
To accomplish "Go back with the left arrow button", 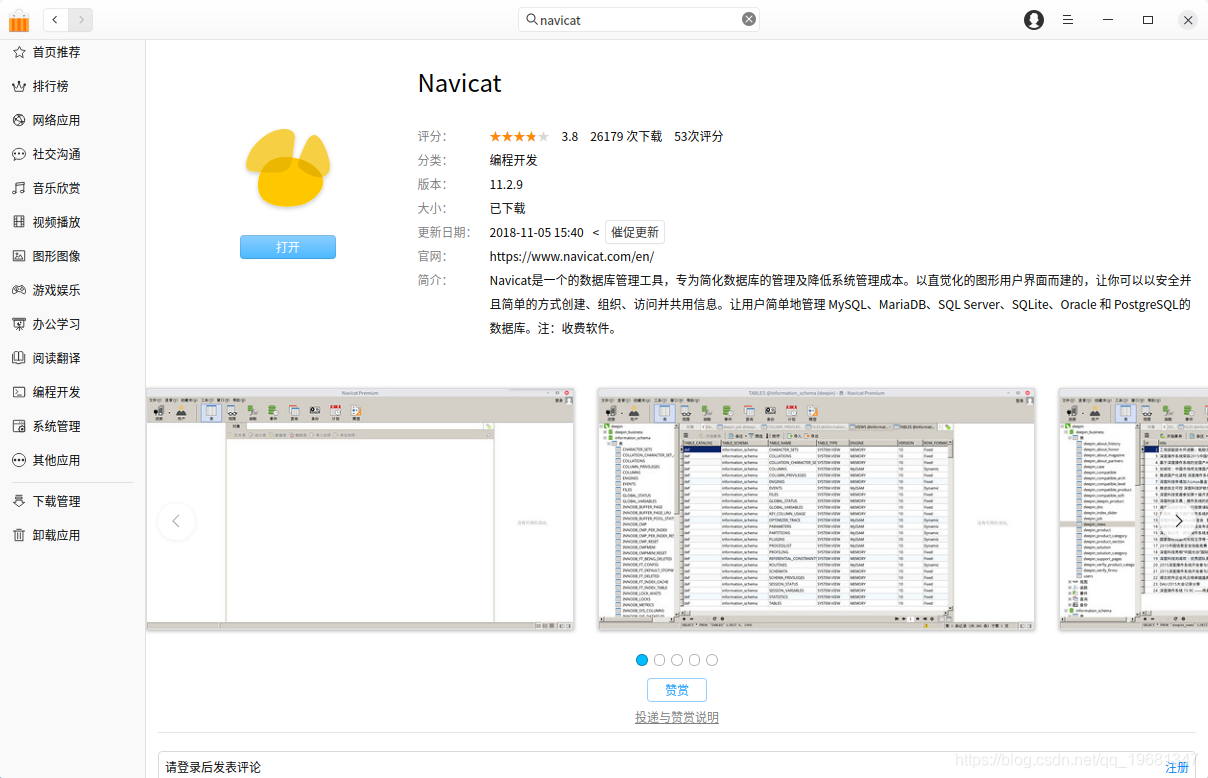I will click(x=55, y=19).
